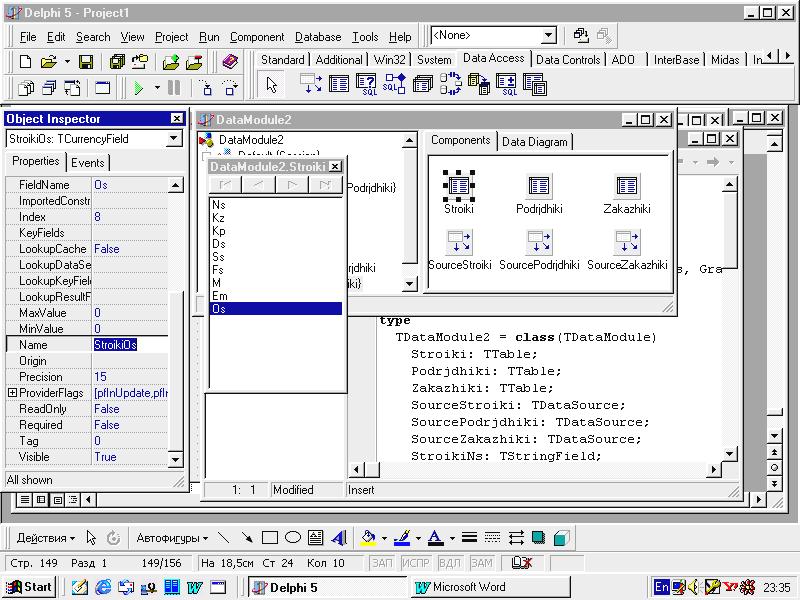Pick the BatchMove component in palette
The height and width of the screenshot is (600, 800).
pos(479,84)
